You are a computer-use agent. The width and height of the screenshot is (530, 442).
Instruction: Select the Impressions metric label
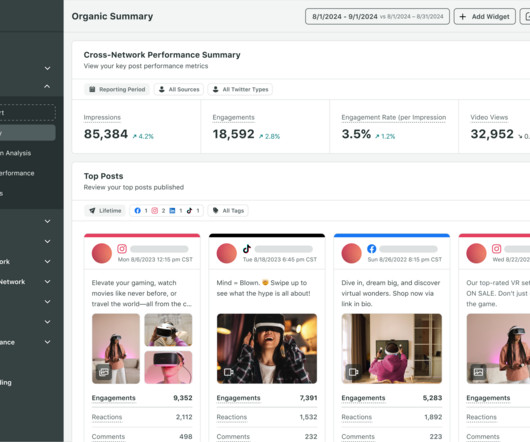point(102,117)
